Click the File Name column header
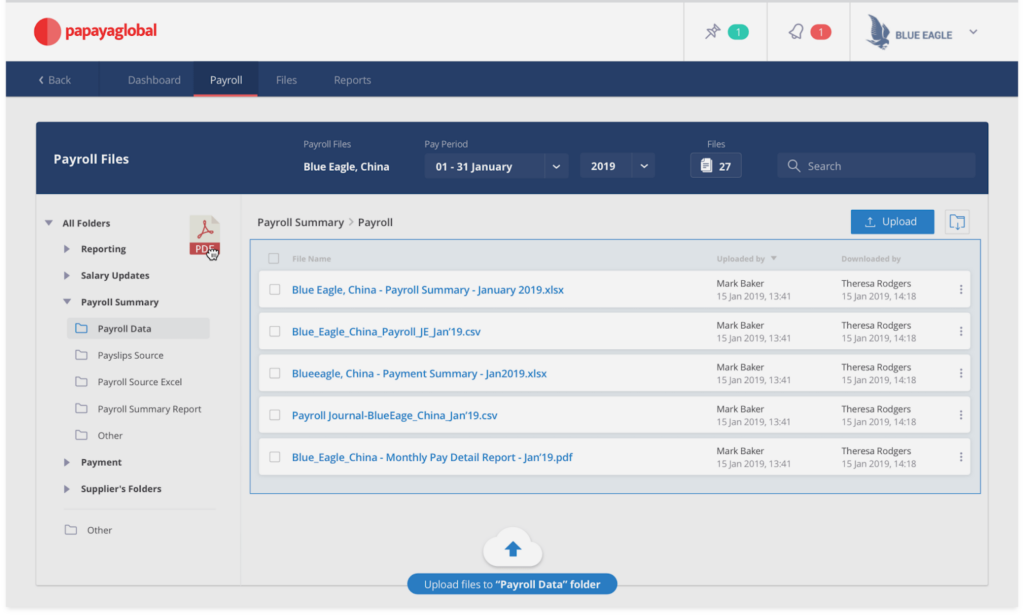This screenshot has width=1024, height=616. (x=311, y=259)
